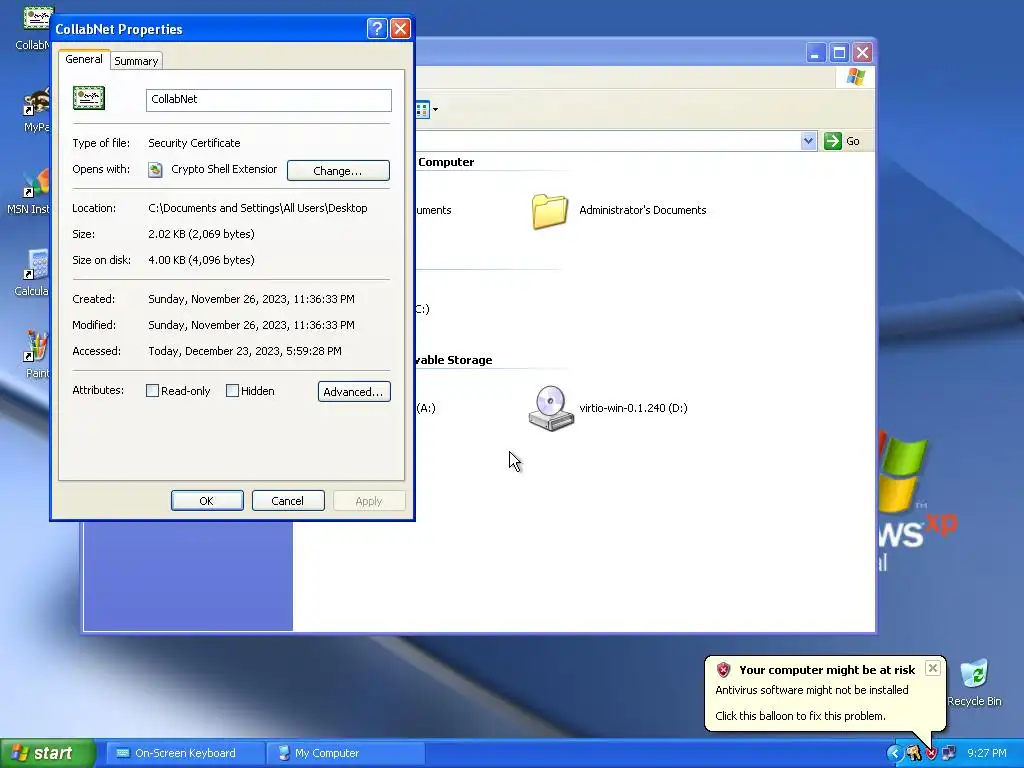Image resolution: width=1024 pixels, height=768 pixels.
Task: Minimize the My Computer window
Action: [815, 53]
